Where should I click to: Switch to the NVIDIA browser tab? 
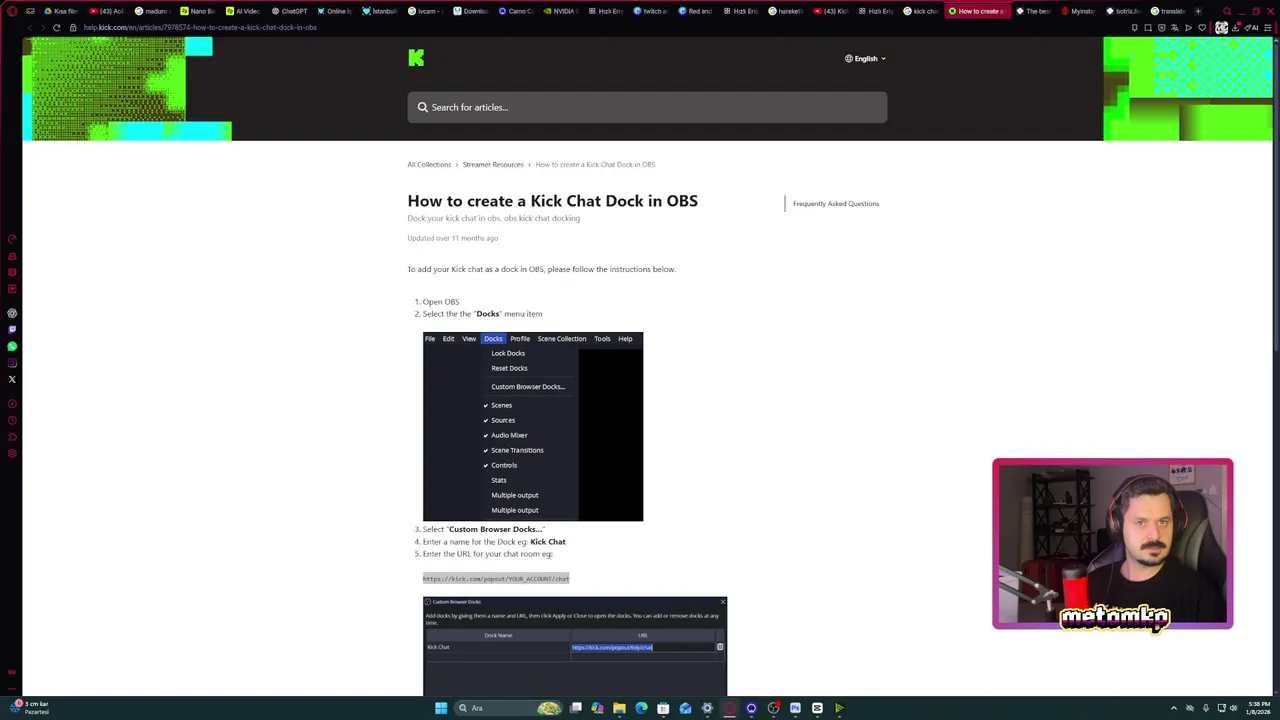[x=560, y=11]
